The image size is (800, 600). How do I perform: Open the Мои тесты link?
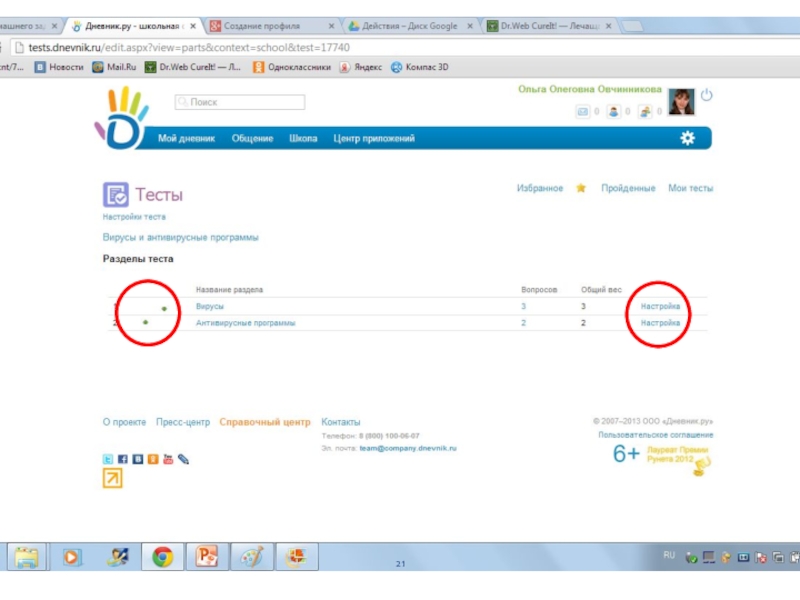690,188
